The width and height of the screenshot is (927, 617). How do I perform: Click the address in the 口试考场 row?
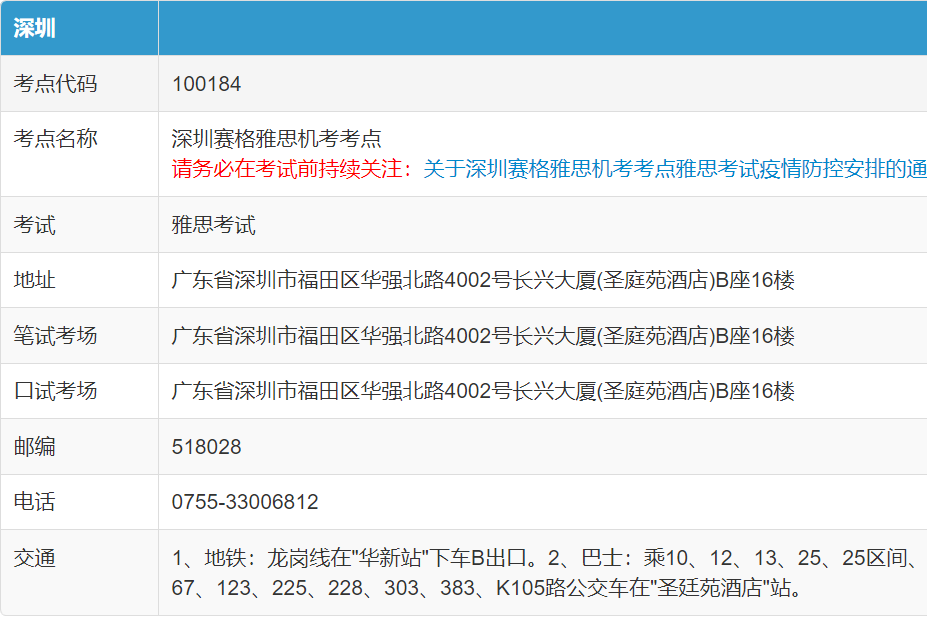coord(483,391)
